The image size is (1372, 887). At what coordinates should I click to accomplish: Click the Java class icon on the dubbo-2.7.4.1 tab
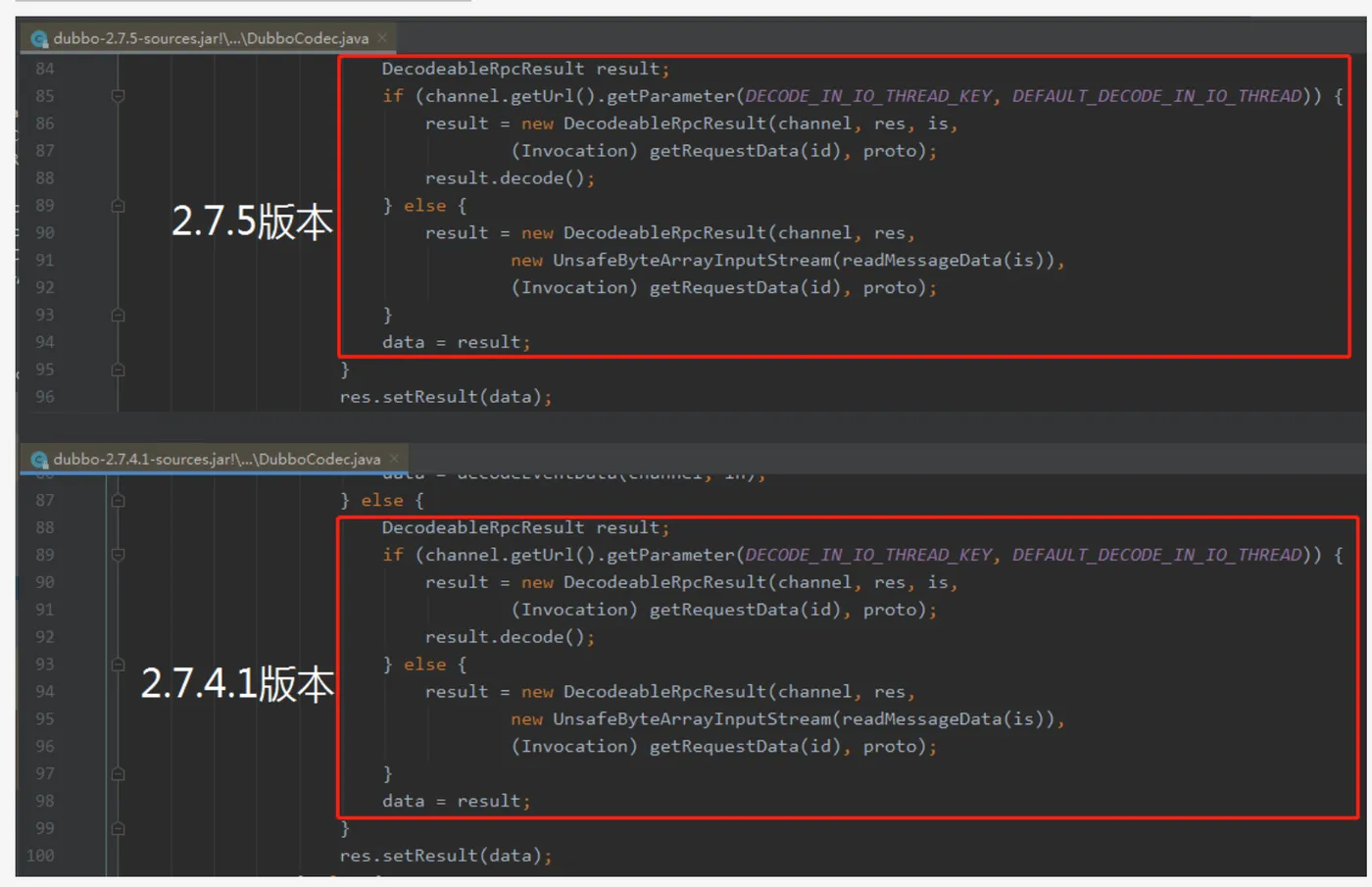[x=39, y=460]
